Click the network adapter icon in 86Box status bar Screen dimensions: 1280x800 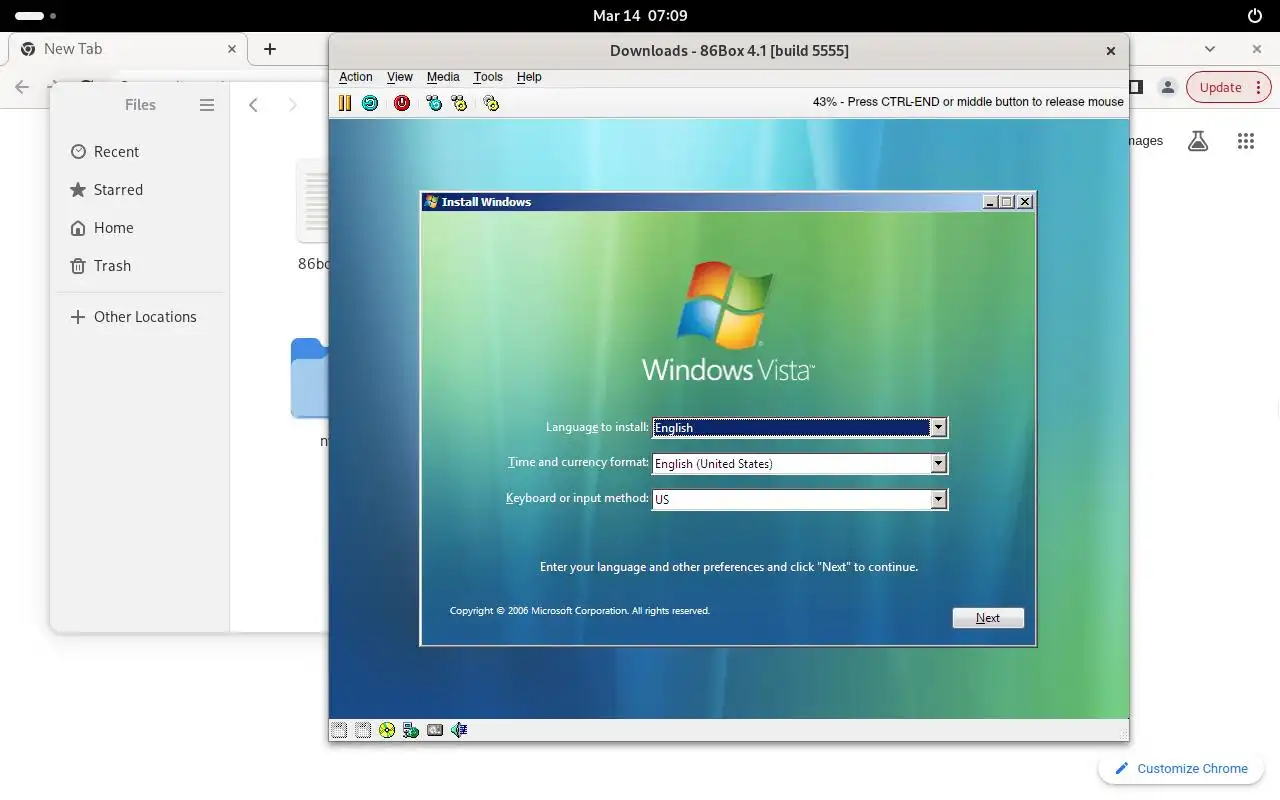click(x=411, y=730)
